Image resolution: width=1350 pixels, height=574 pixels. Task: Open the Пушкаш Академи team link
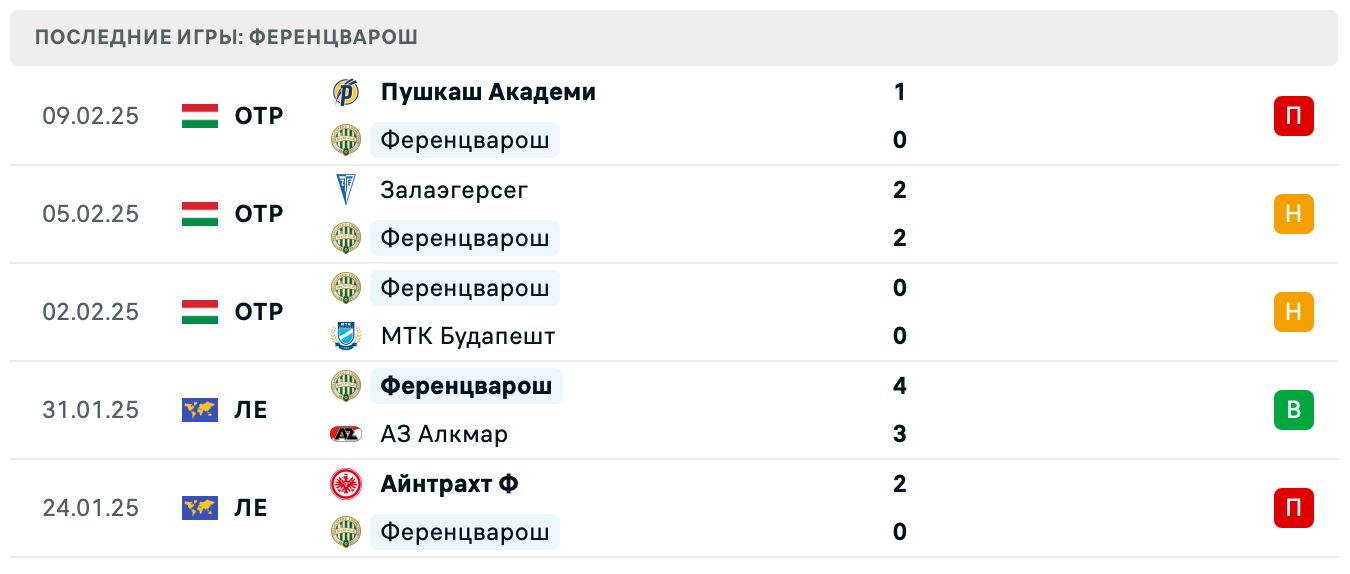[x=488, y=92]
